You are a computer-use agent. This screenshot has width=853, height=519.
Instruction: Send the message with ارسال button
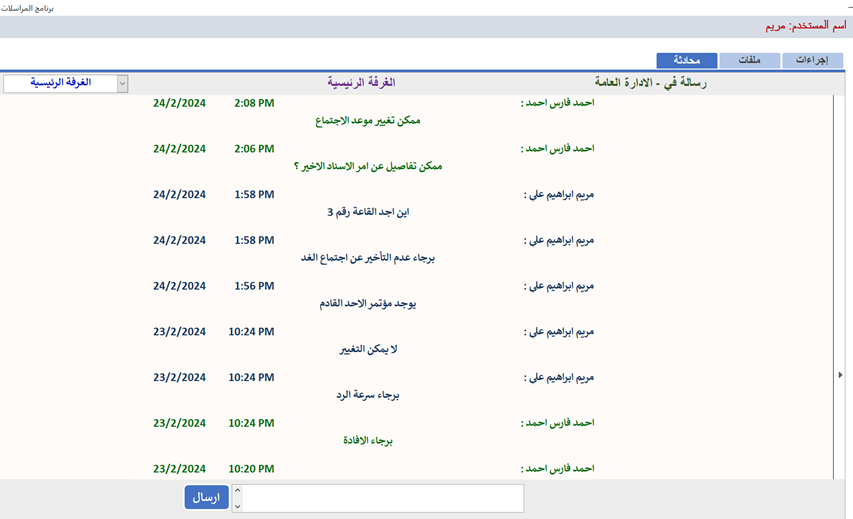(206, 498)
